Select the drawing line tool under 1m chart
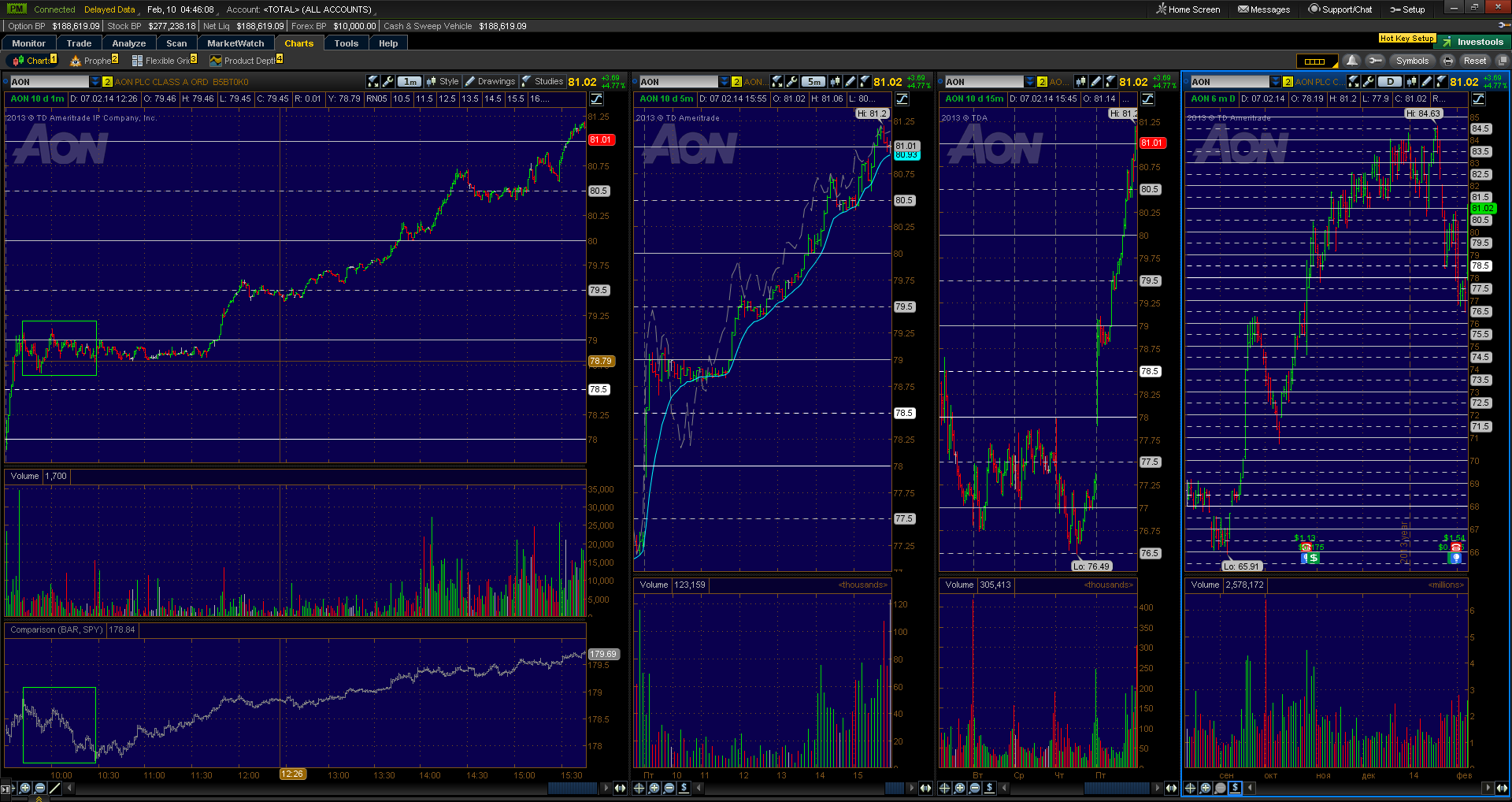 tap(55, 788)
